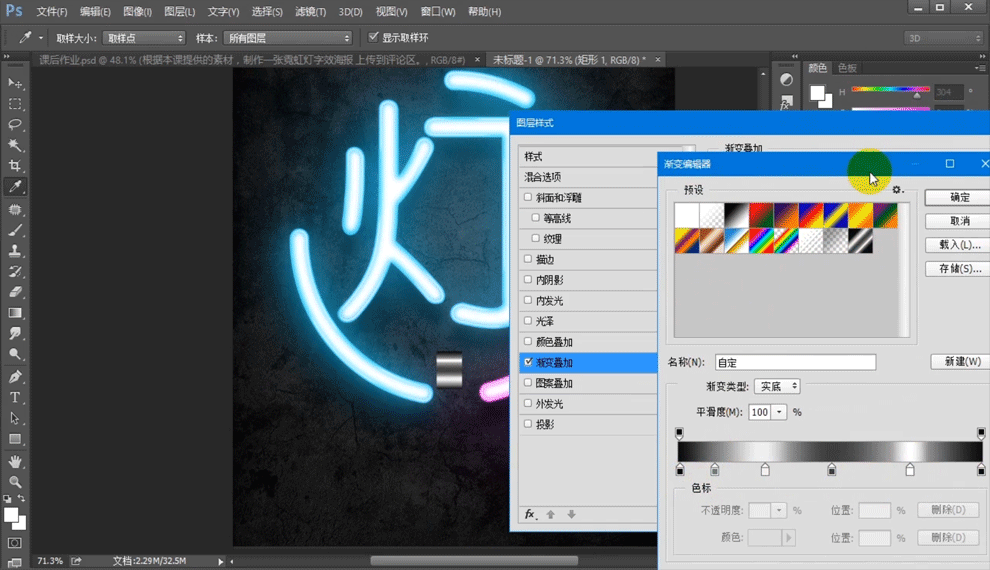Select the Hand tool

click(15, 461)
